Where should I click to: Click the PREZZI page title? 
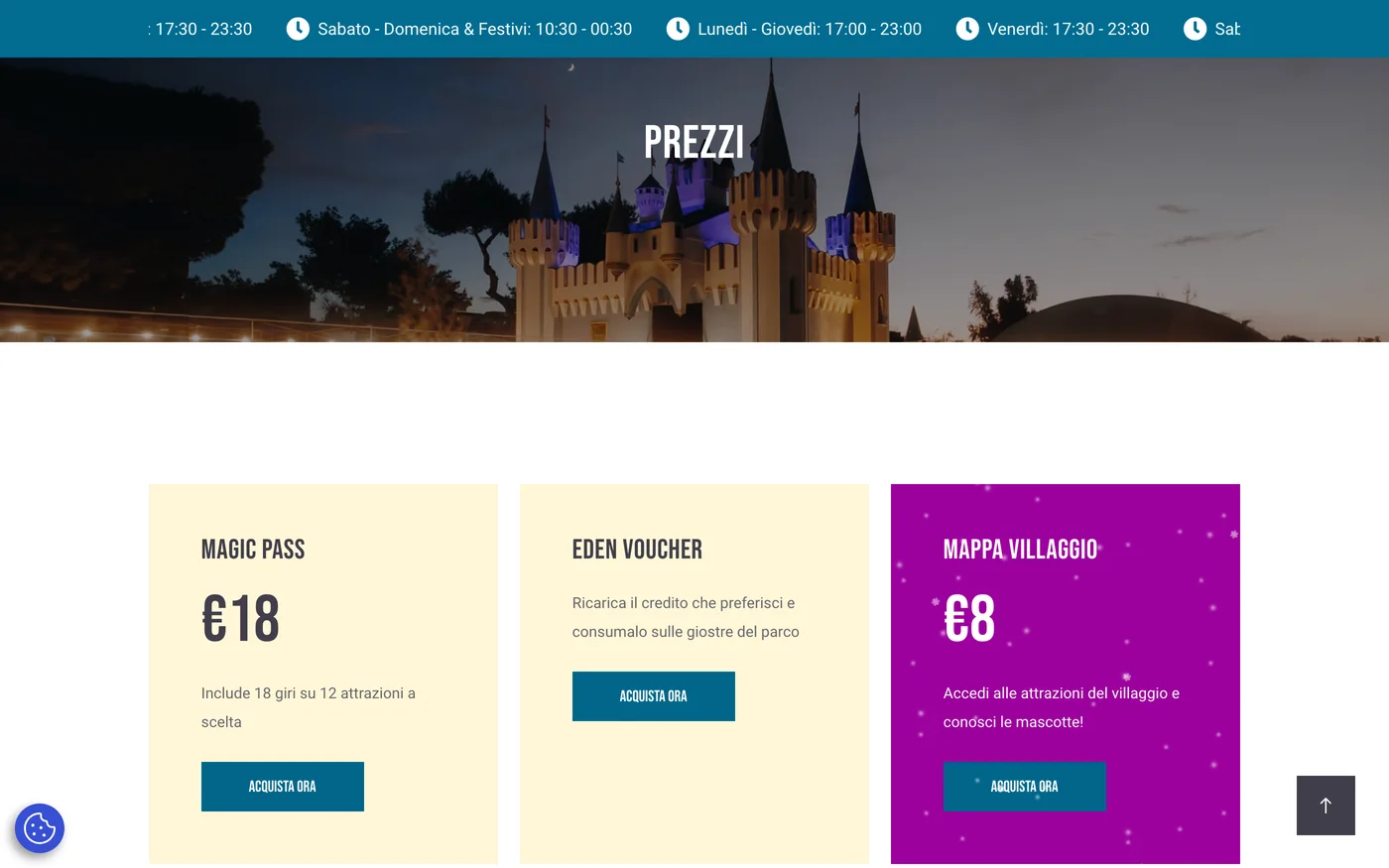[x=694, y=142]
